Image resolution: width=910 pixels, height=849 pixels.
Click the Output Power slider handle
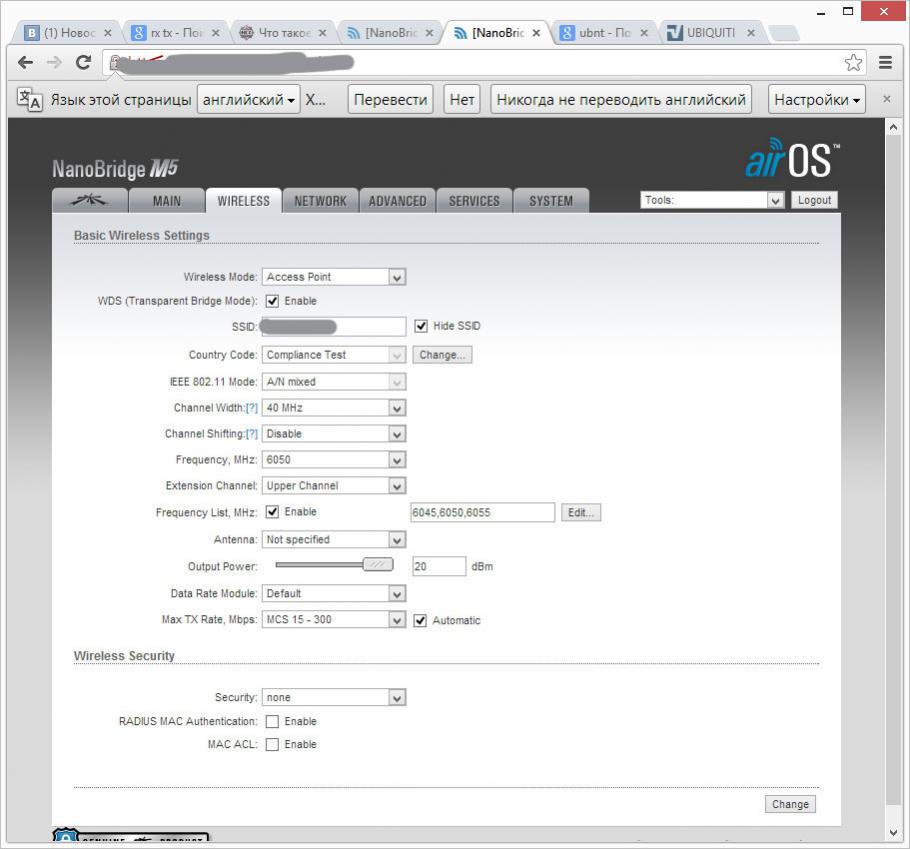tap(377, 565)
